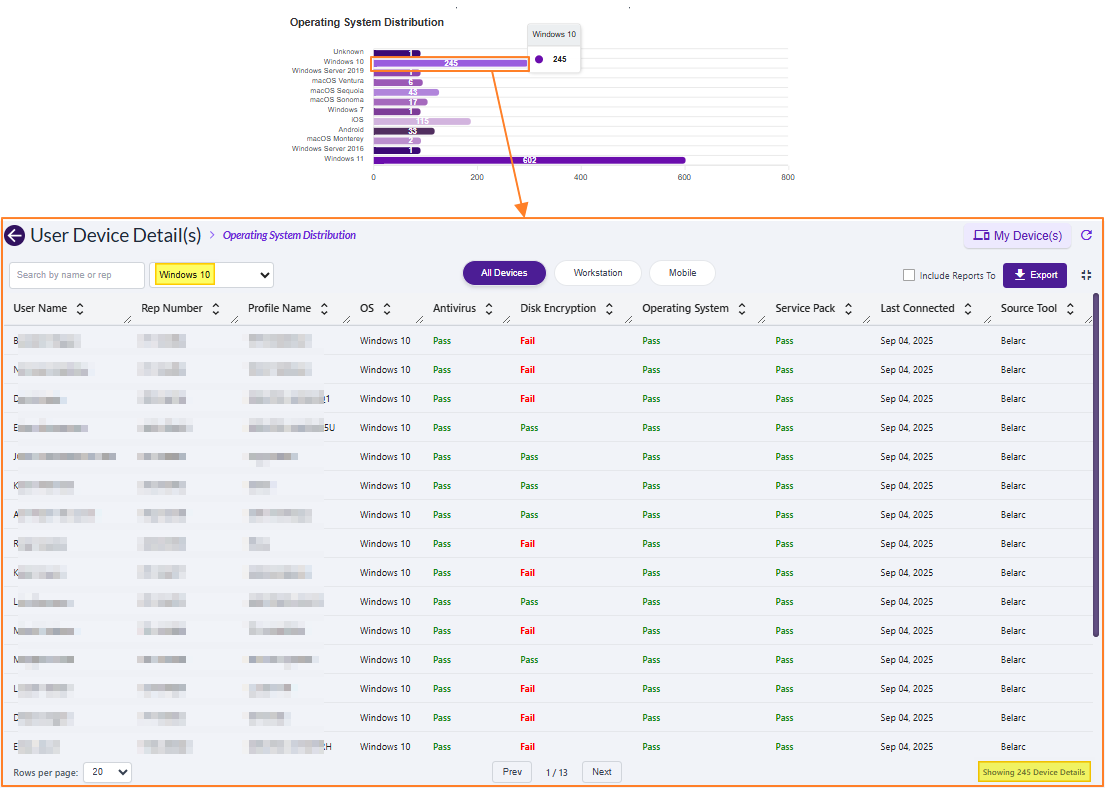
Task: Sort by Last Connected column arrows
Action: [x=968, y=309]
